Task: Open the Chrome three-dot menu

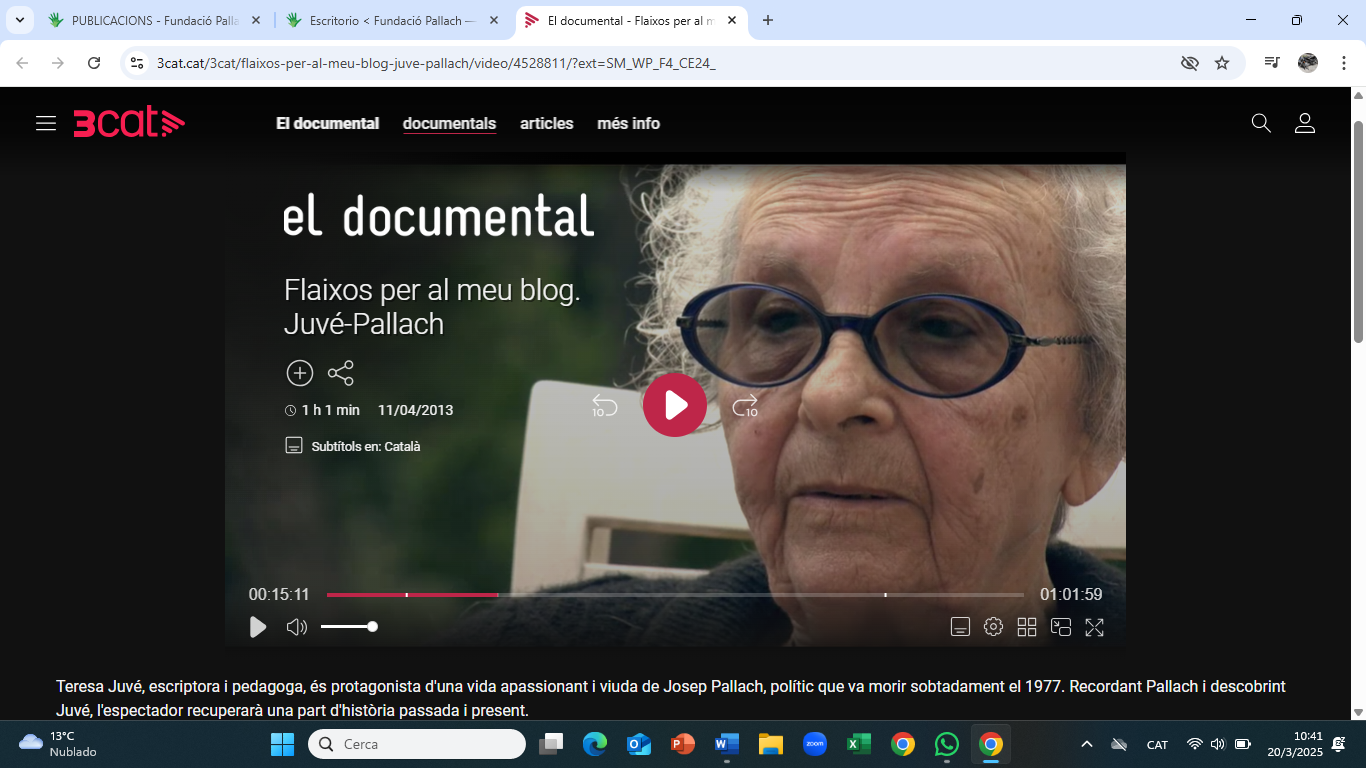Action: click(x=1343, y=63)
